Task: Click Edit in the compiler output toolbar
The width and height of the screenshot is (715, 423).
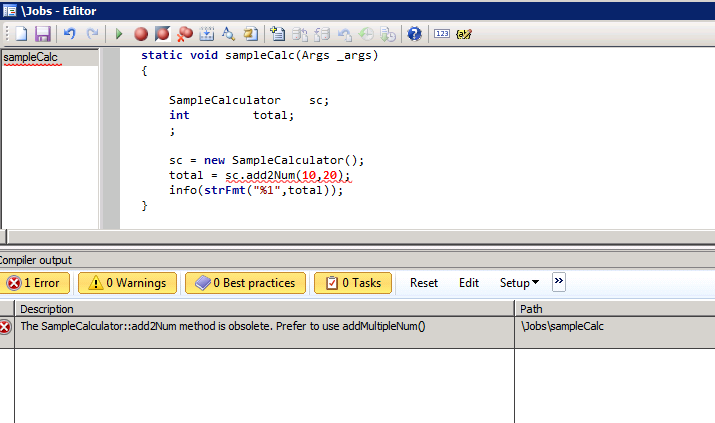Action: [469, 283]
